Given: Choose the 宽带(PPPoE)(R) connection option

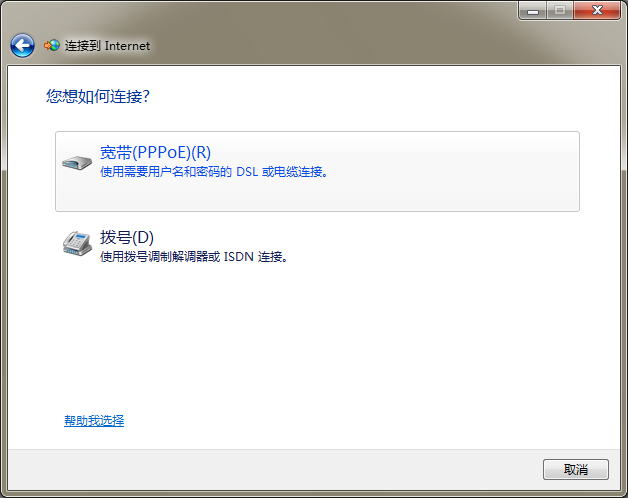Looking at the screenshot, I should [317, 171].
